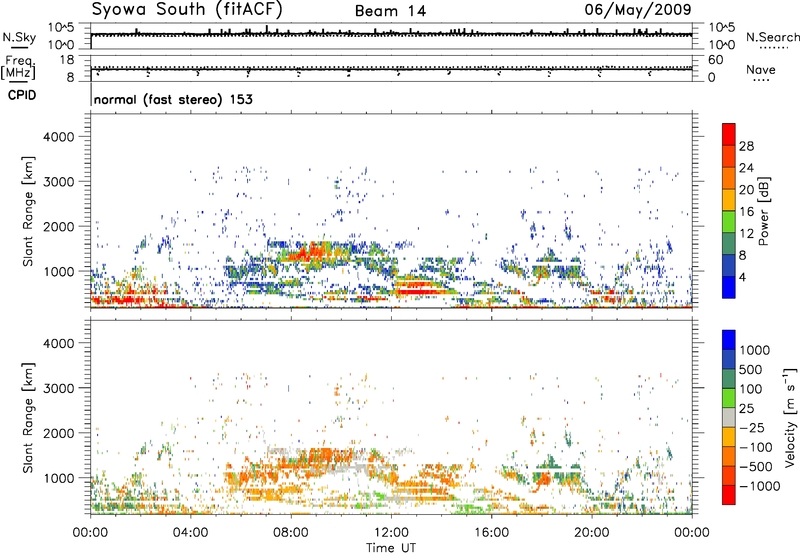Click the '28' power colorbar label
The image size is (800, 554).
tap(746, 146)
